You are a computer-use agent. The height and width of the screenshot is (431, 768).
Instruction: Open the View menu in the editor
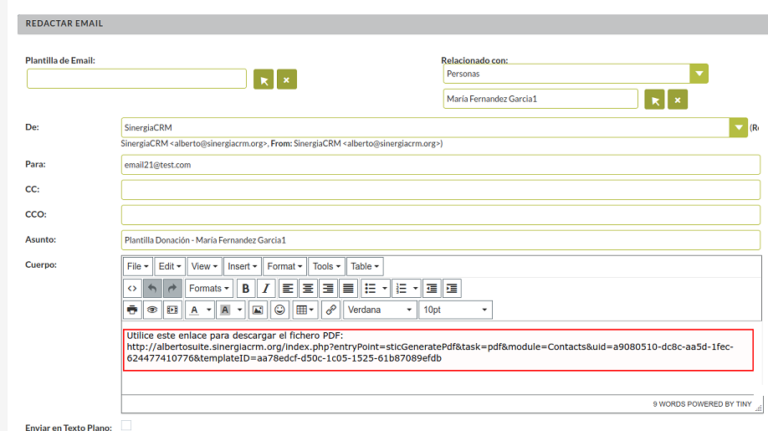point(204,266)
